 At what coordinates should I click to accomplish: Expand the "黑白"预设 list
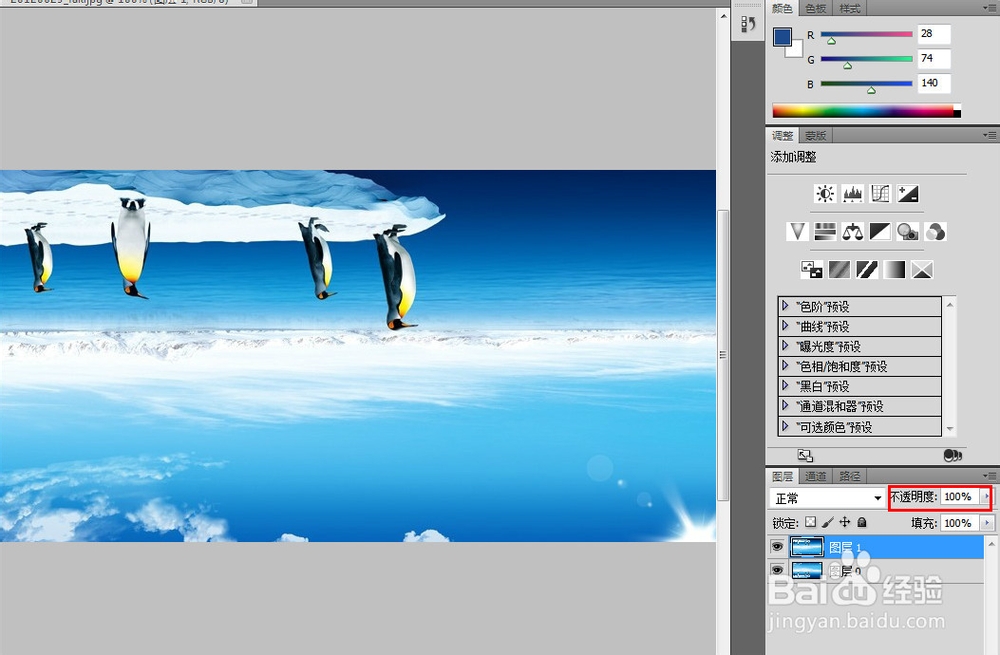(786, 386)
